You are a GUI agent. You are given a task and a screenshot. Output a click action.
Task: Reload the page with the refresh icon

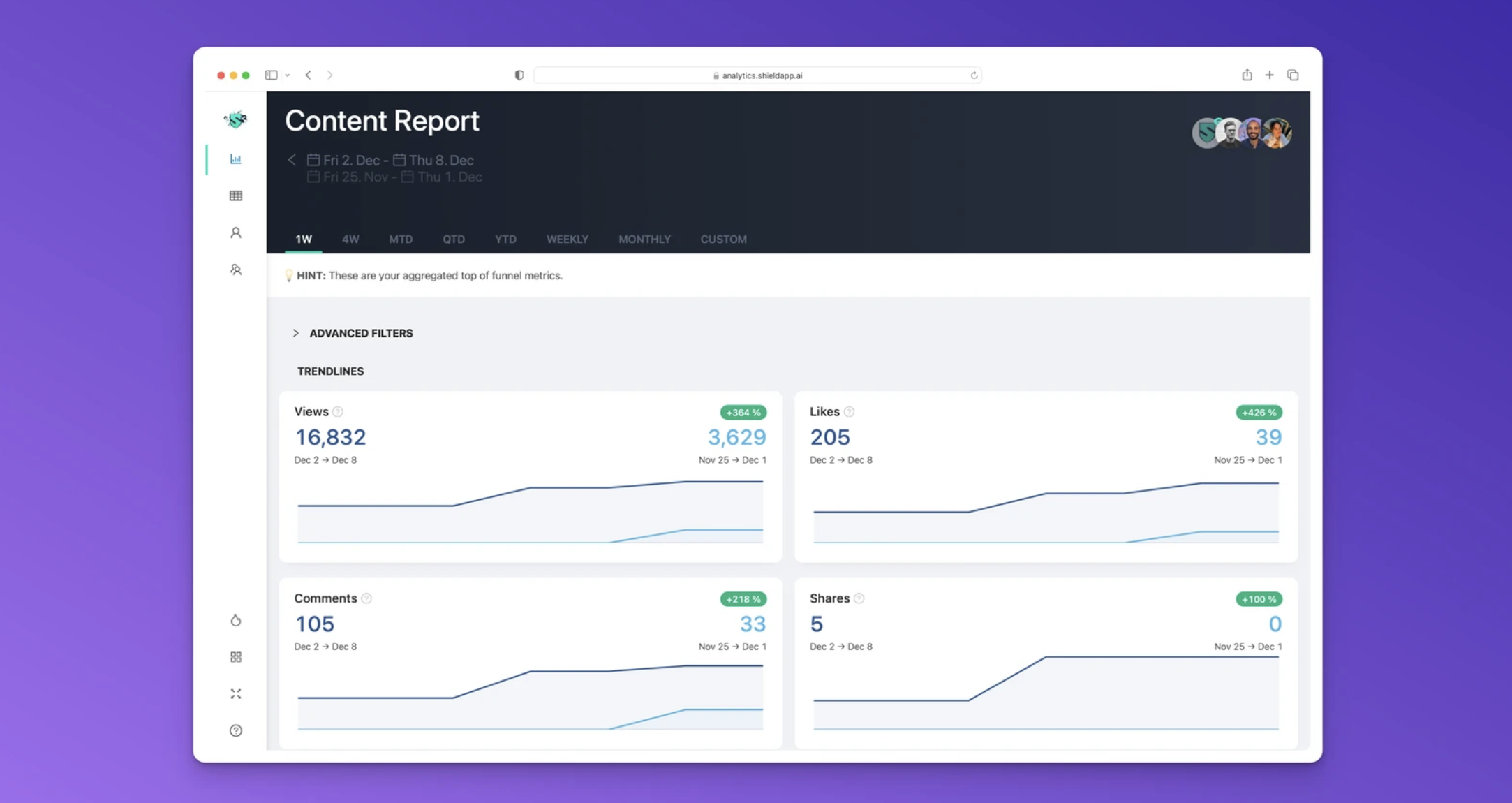tap(974, 75)
